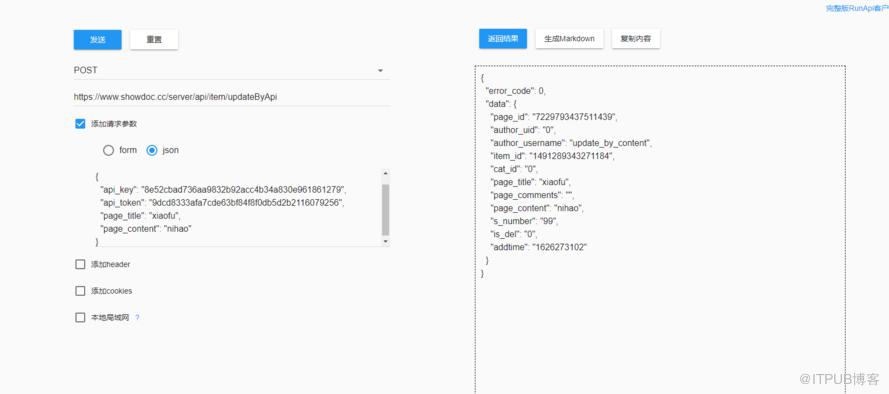Click the "data": { response line
The height and width of the screenshot is (394, 889).
click(x=501, y=104)
